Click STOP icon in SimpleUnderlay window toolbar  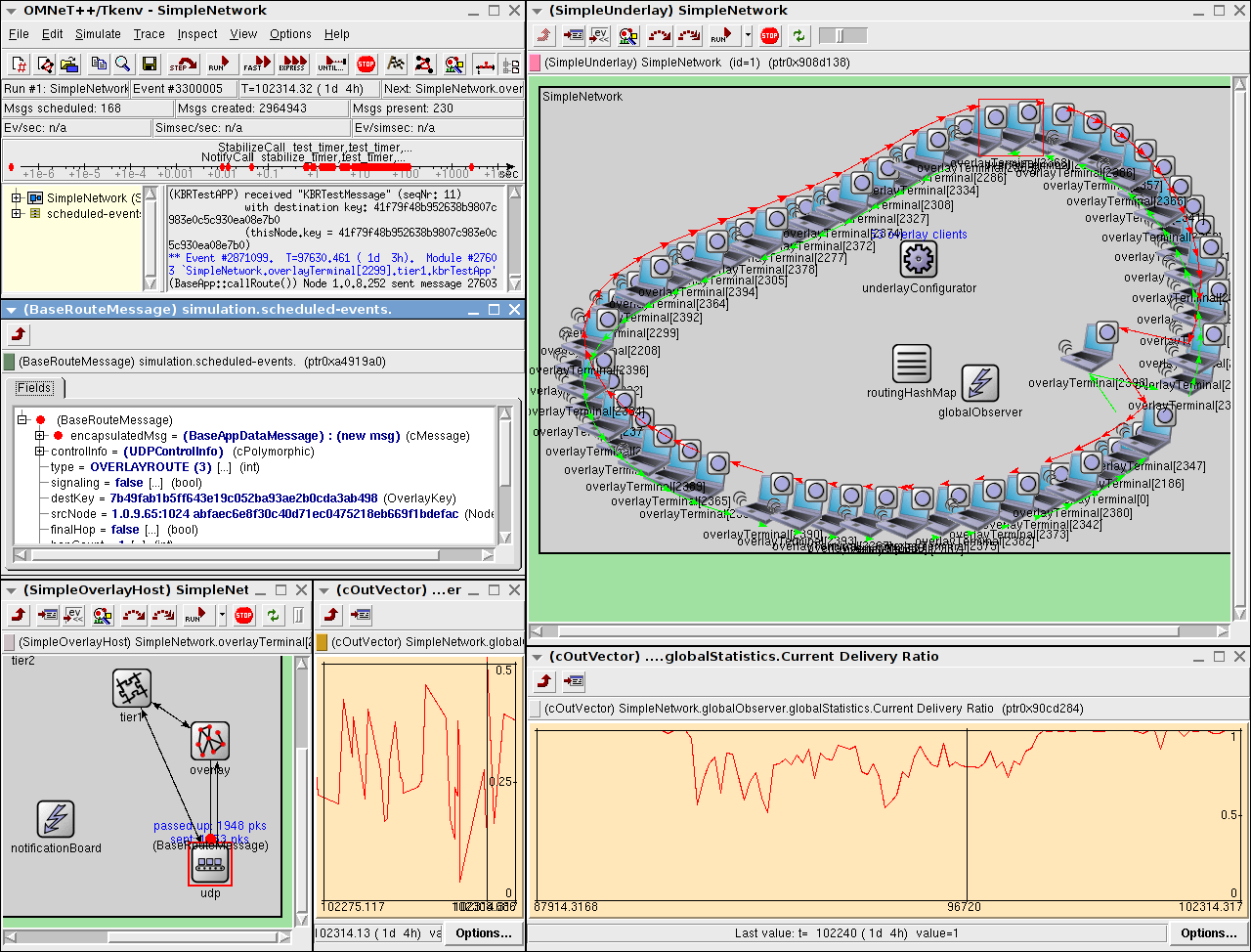coord(770,36)
